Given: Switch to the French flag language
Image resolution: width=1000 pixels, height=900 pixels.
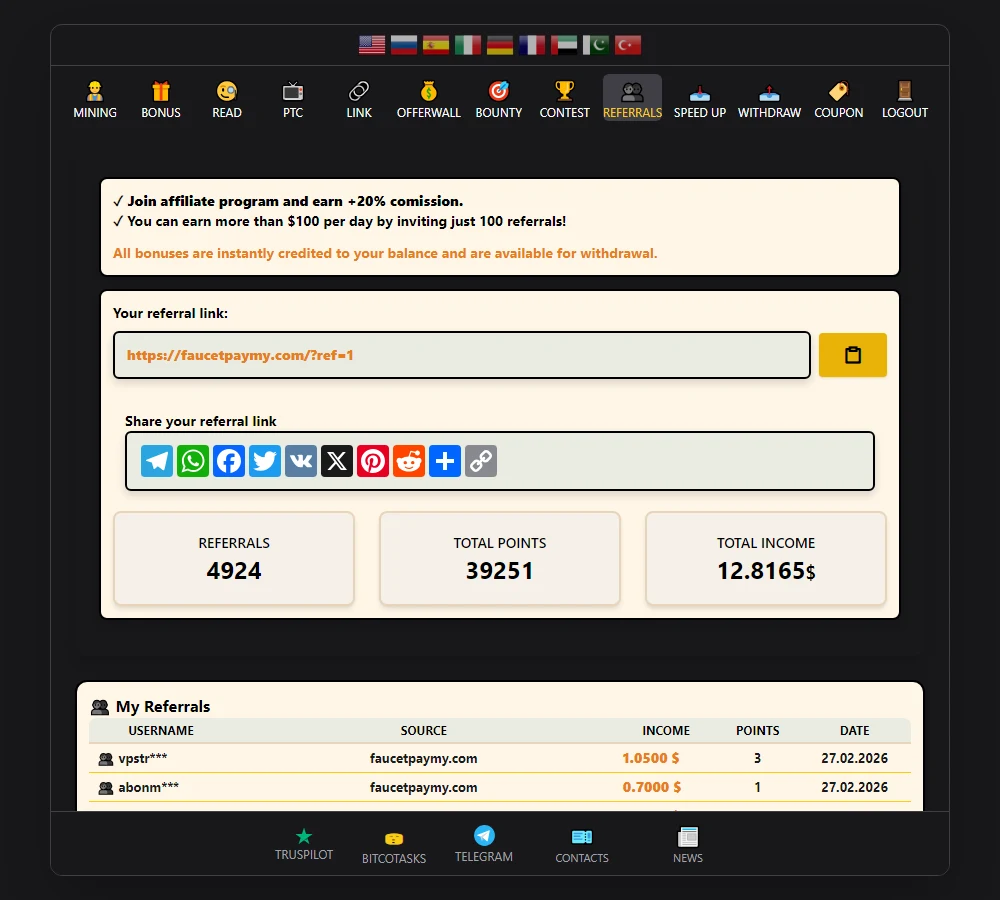Looking at the screenshot, I should pos(532,45).
